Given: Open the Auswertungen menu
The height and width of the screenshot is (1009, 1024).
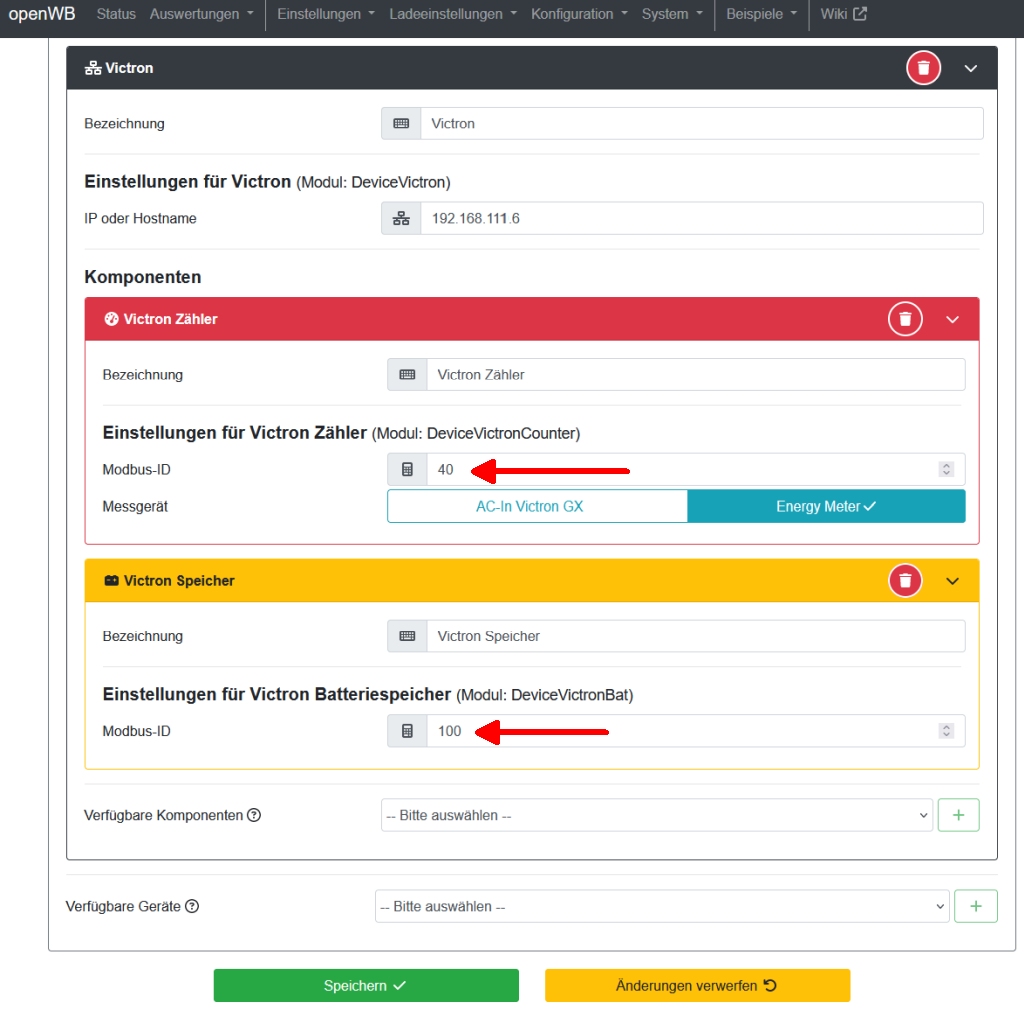Looking at the screenshot, I should pos(201,14).
